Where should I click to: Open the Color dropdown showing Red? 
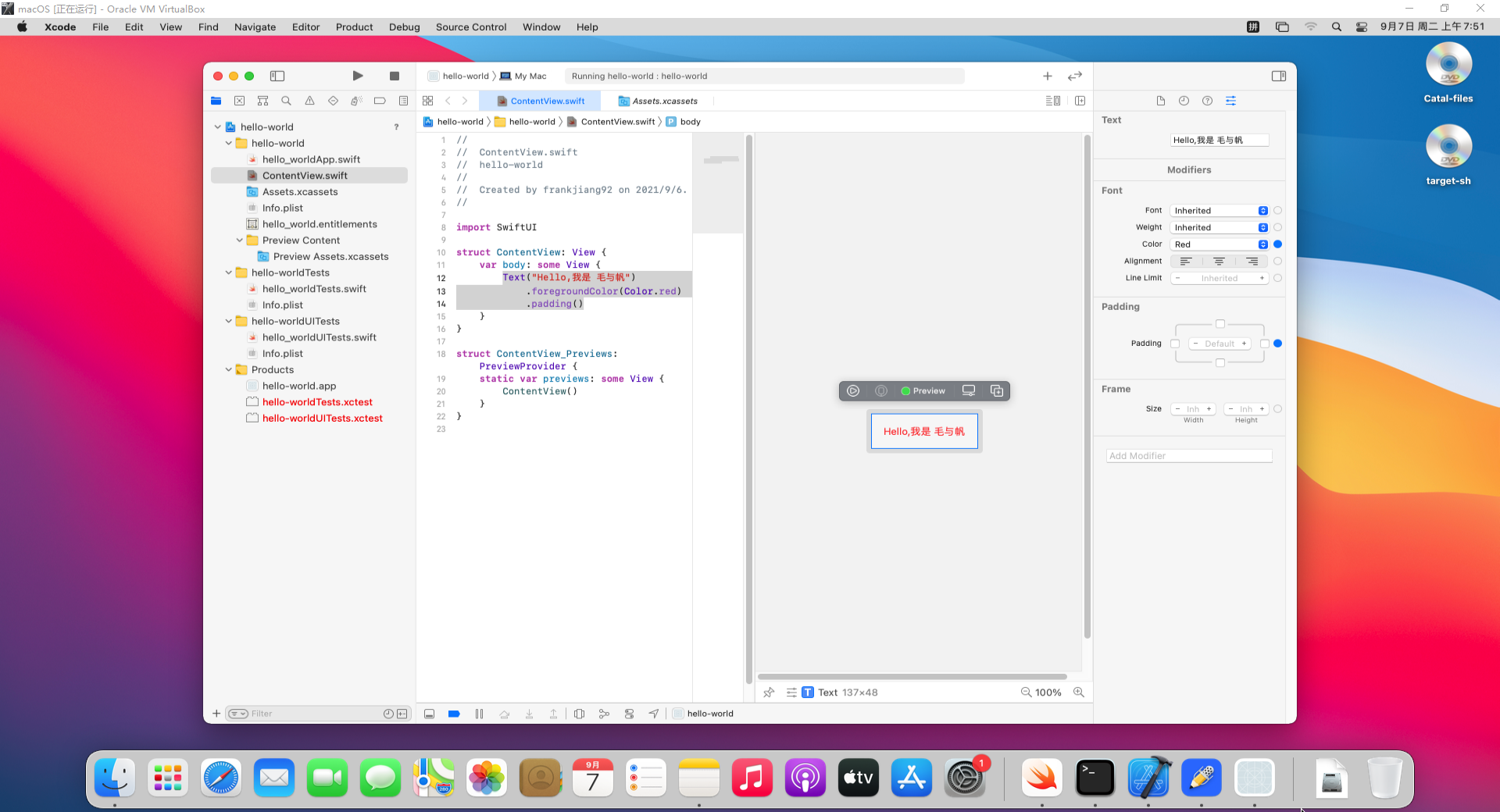click(x=1219, y=244)
